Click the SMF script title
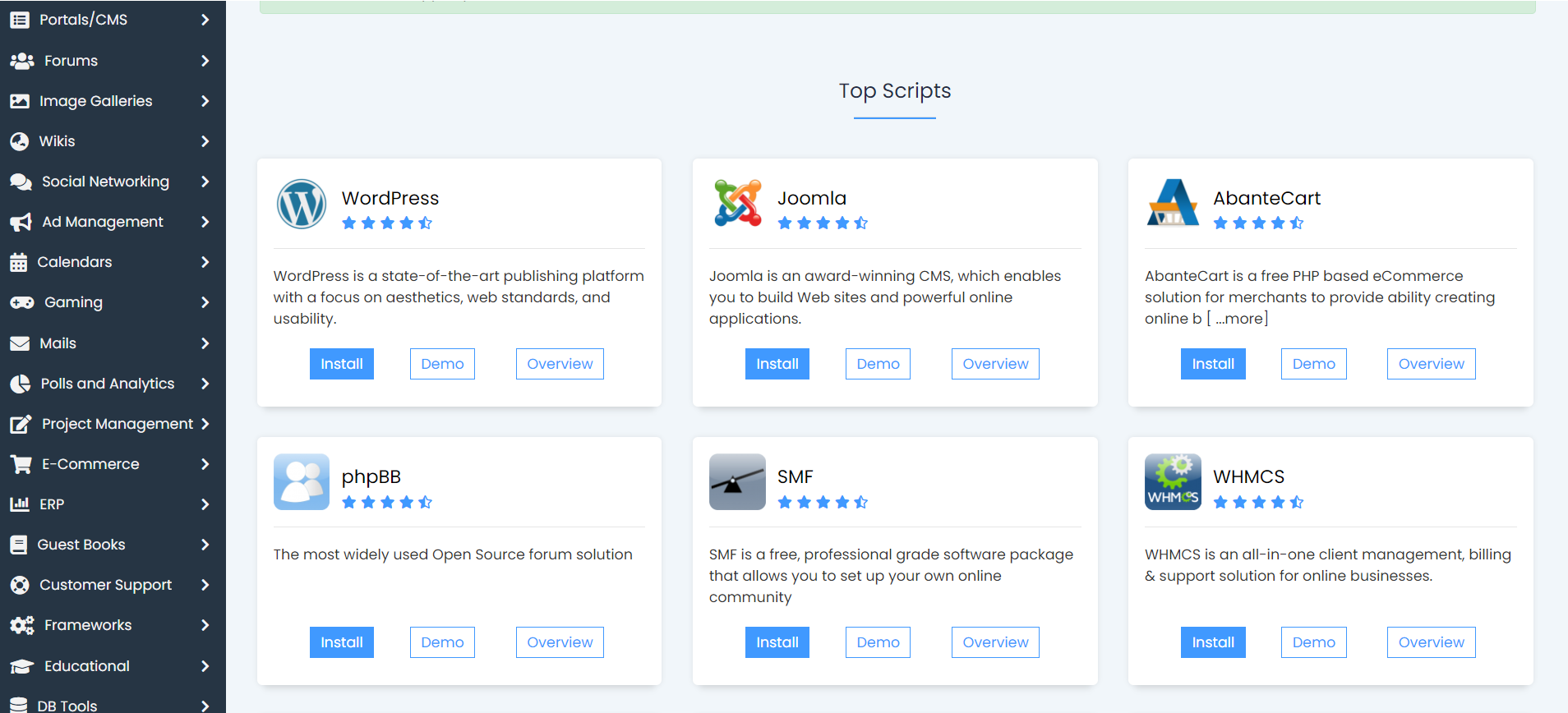 (796, 477)
